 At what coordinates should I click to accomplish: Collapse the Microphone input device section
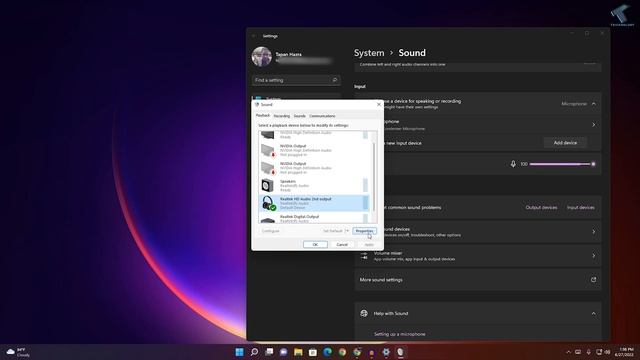click(593, 104)
